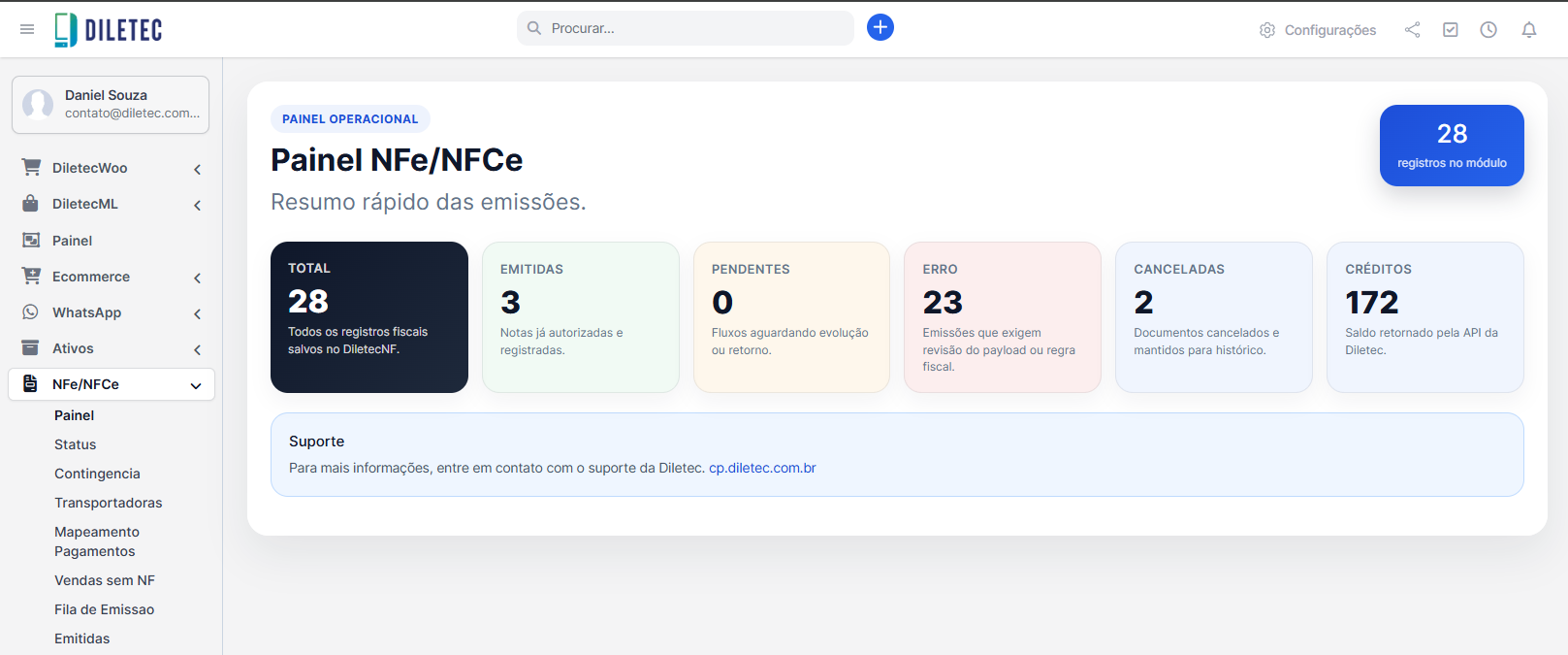Image resolution: width=1568 pixels, height=655 pixels.
Task: Click the 28 registros no módulo badge
Action: [1452, 146]
